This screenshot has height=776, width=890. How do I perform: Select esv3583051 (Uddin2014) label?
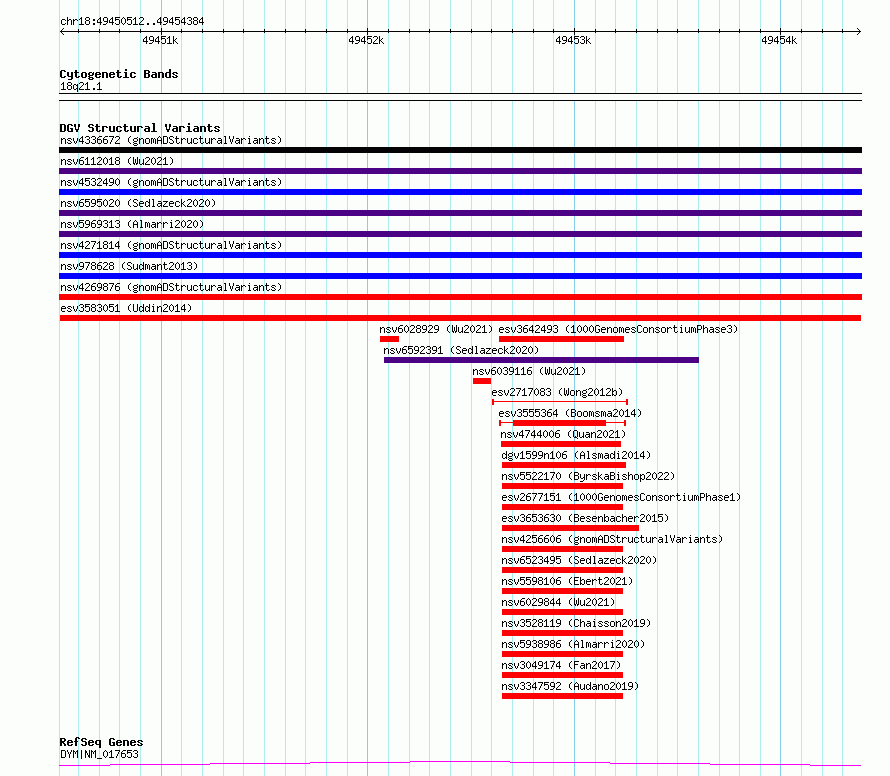point(126,308)
